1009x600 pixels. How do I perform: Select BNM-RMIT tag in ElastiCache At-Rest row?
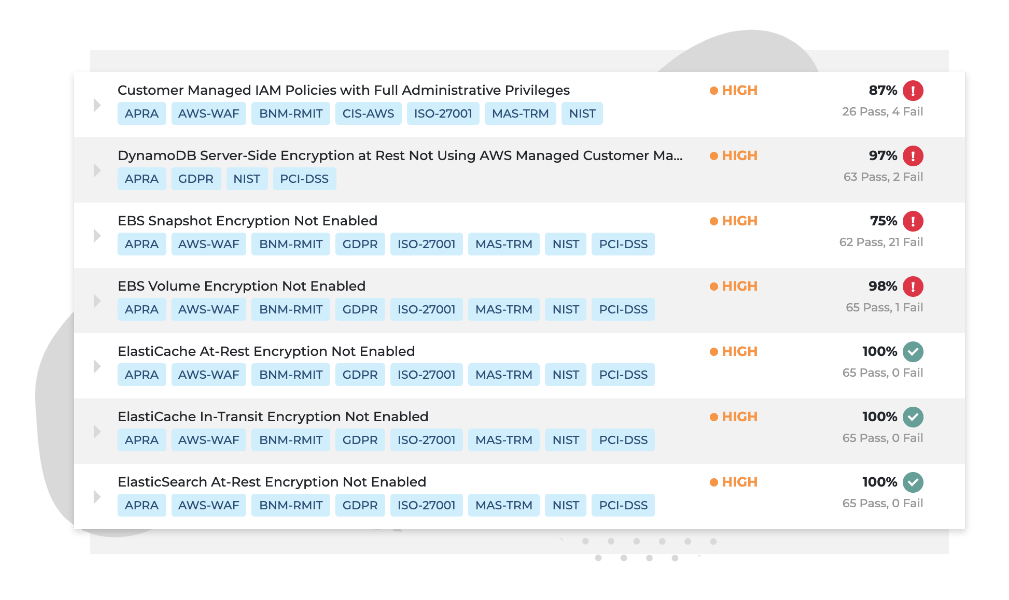[x=291, y=375]
